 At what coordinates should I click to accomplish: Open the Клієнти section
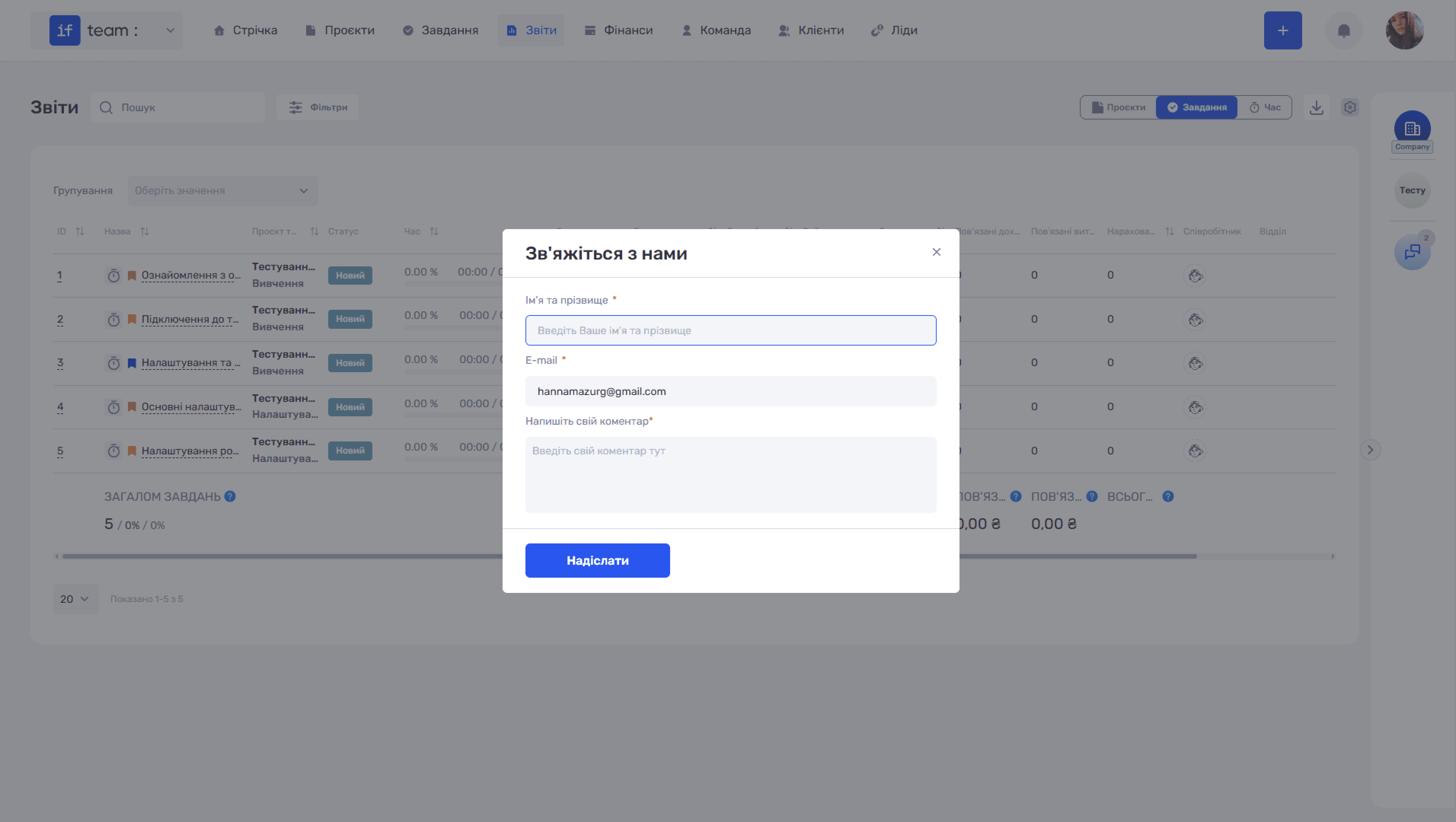pyautogui.click(x=811, y=30)
